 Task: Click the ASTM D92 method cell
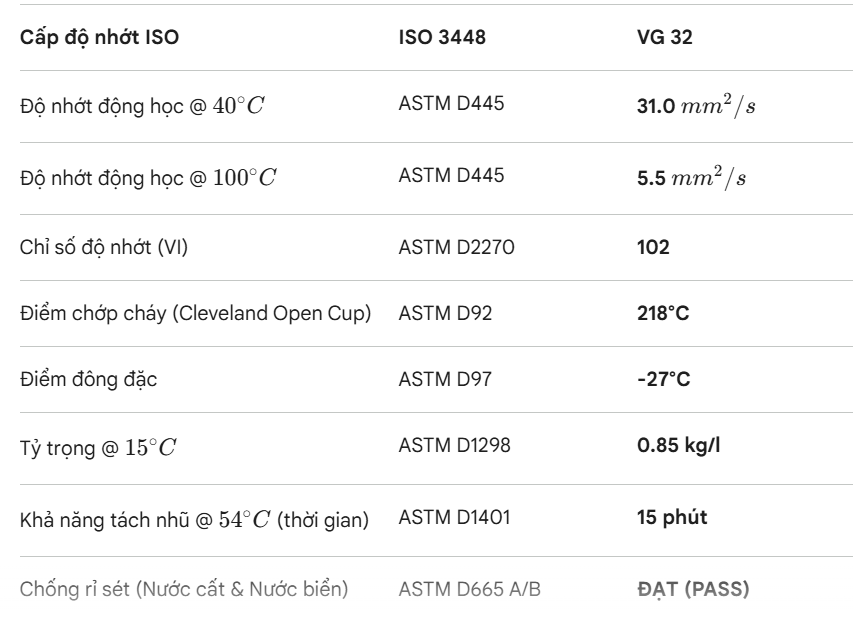coord(434,314)
